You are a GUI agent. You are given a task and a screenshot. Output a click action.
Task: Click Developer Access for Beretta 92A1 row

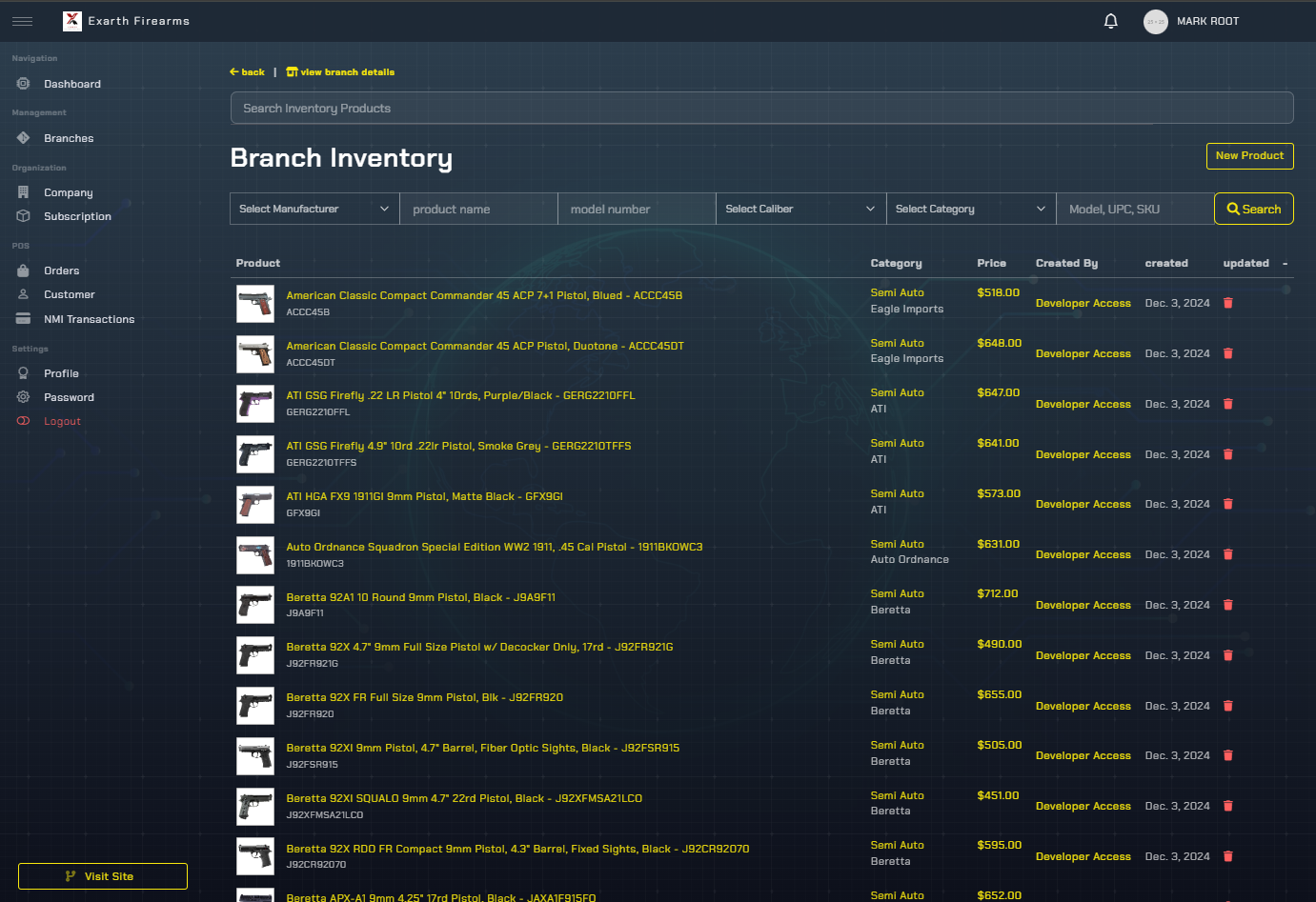point(1083,605)
